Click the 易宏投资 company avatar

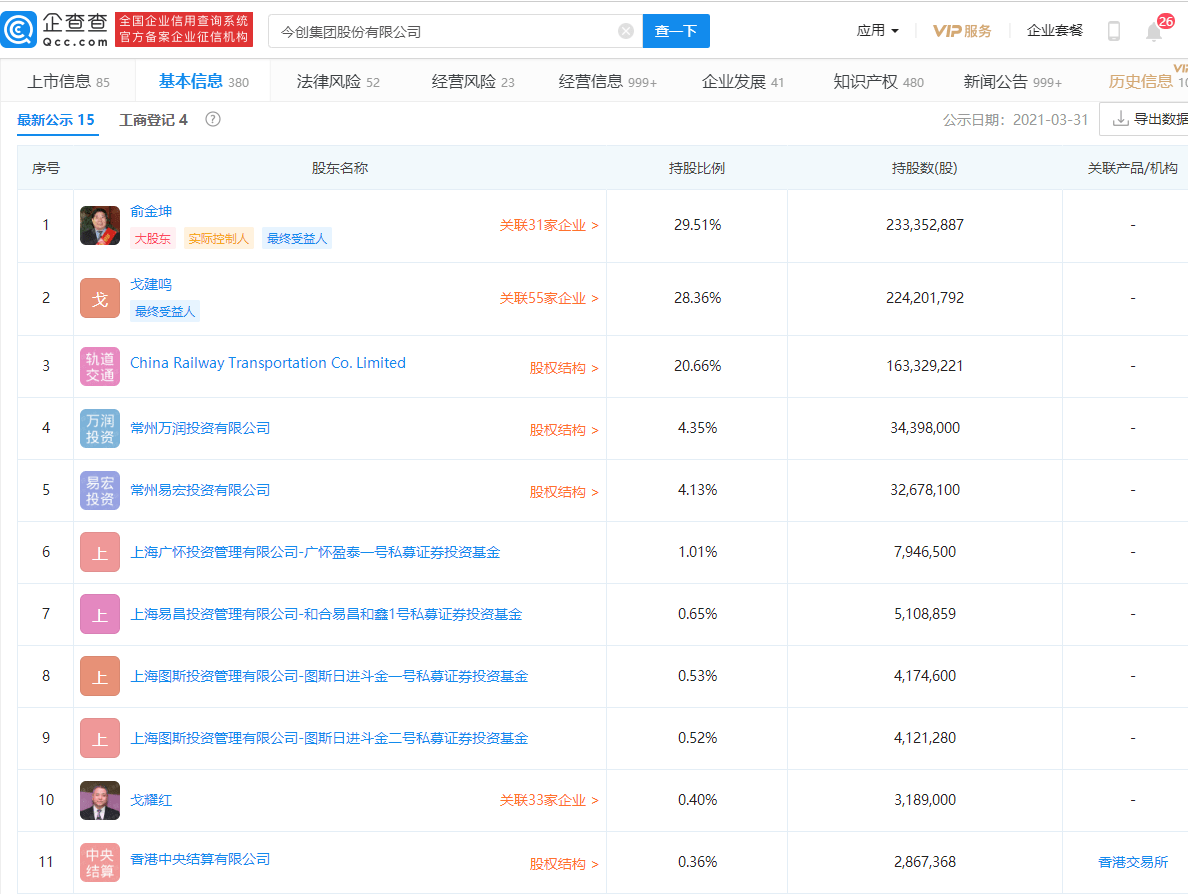point(100,491)
